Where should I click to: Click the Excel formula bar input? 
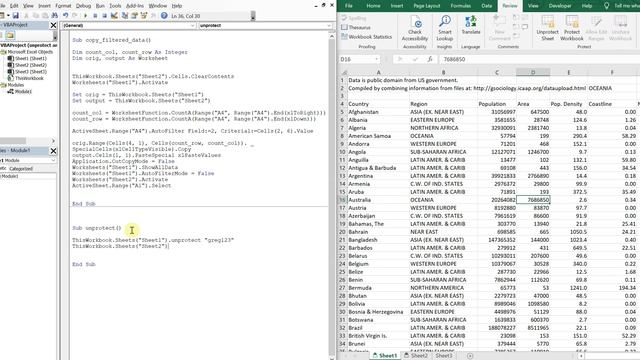tap(539, 59)
